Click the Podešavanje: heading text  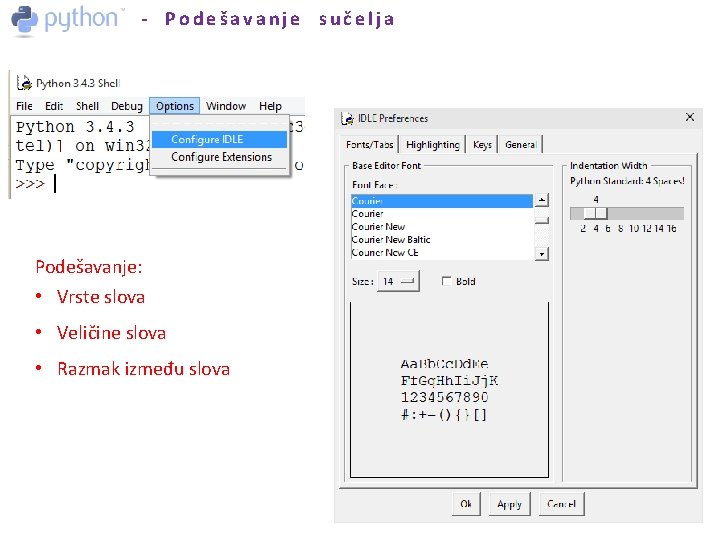click(89, 267)
